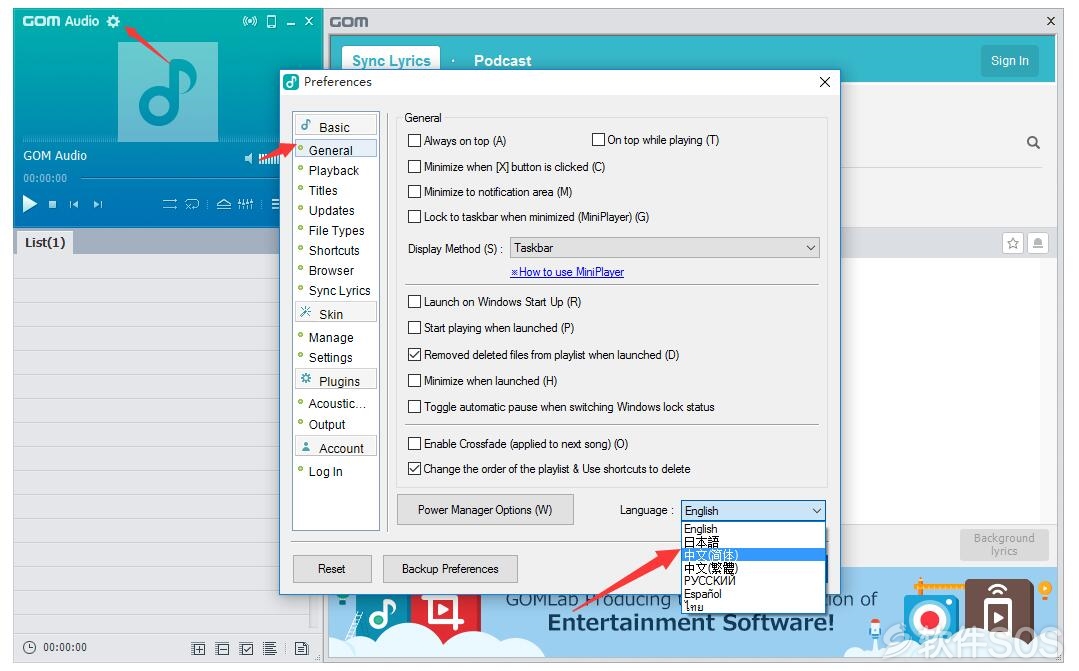This screenshot has width=1079, height=671.
Task: Click the Background lyrics button
Action: [1004, 544]
